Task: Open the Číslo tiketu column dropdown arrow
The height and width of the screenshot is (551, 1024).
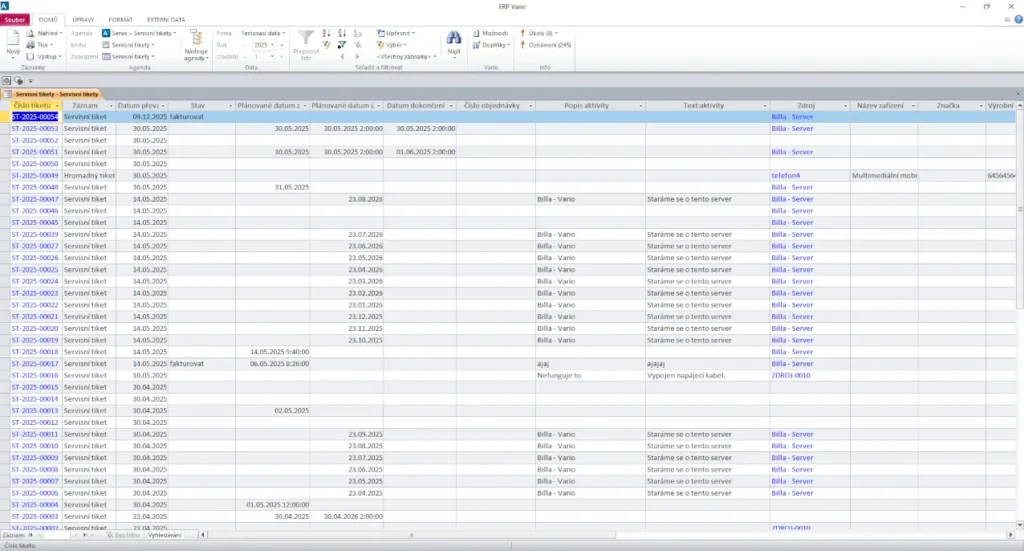Action: coord(58,105)
